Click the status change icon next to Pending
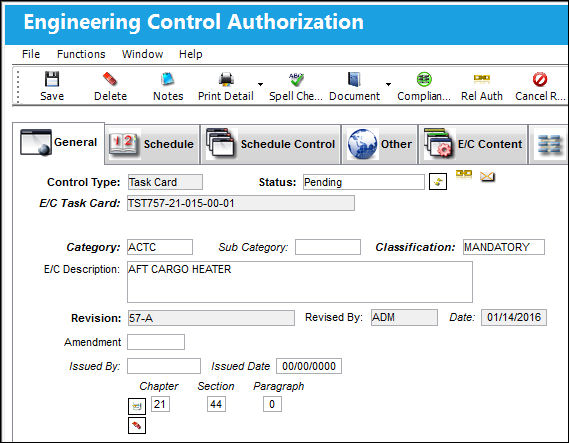This screenshot has width=569, height=443. tap(438, 181)
